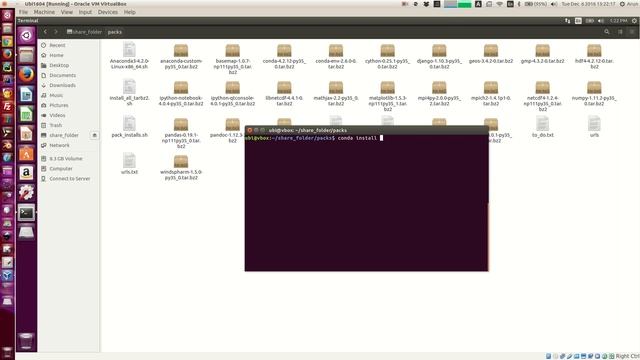Select the conda-4.2.12-py35_0.tar.bz2 archive
This screenshot has width=640, height=360.
pos(284,56)
